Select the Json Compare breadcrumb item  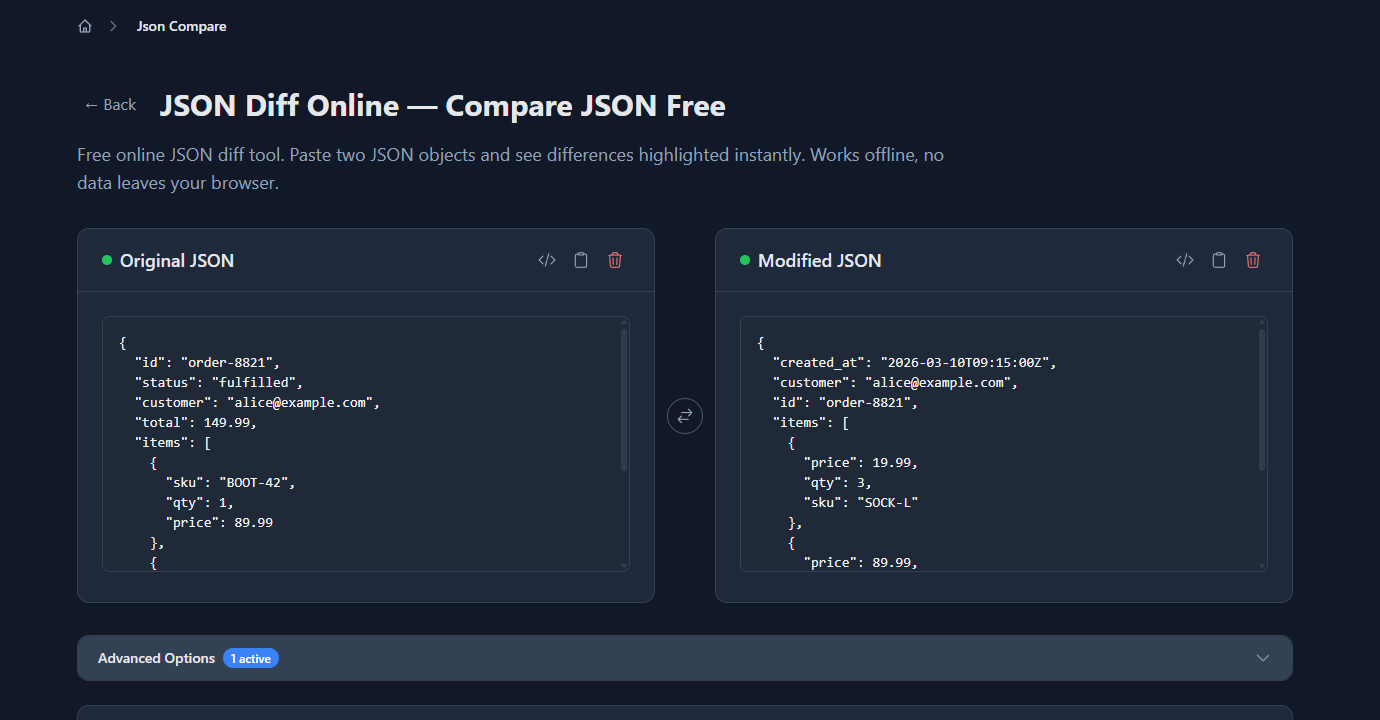[x=181, y=26]
